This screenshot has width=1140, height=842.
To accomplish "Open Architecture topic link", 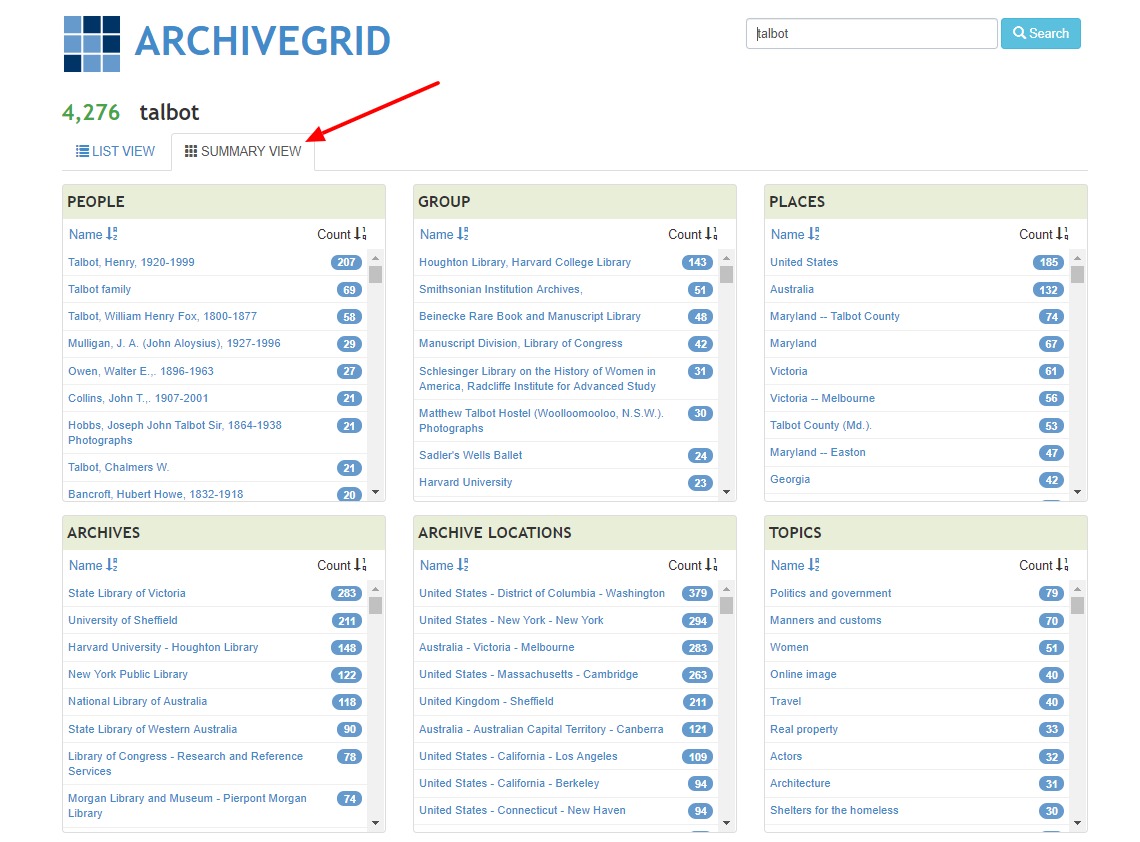I will pos(800,783).
